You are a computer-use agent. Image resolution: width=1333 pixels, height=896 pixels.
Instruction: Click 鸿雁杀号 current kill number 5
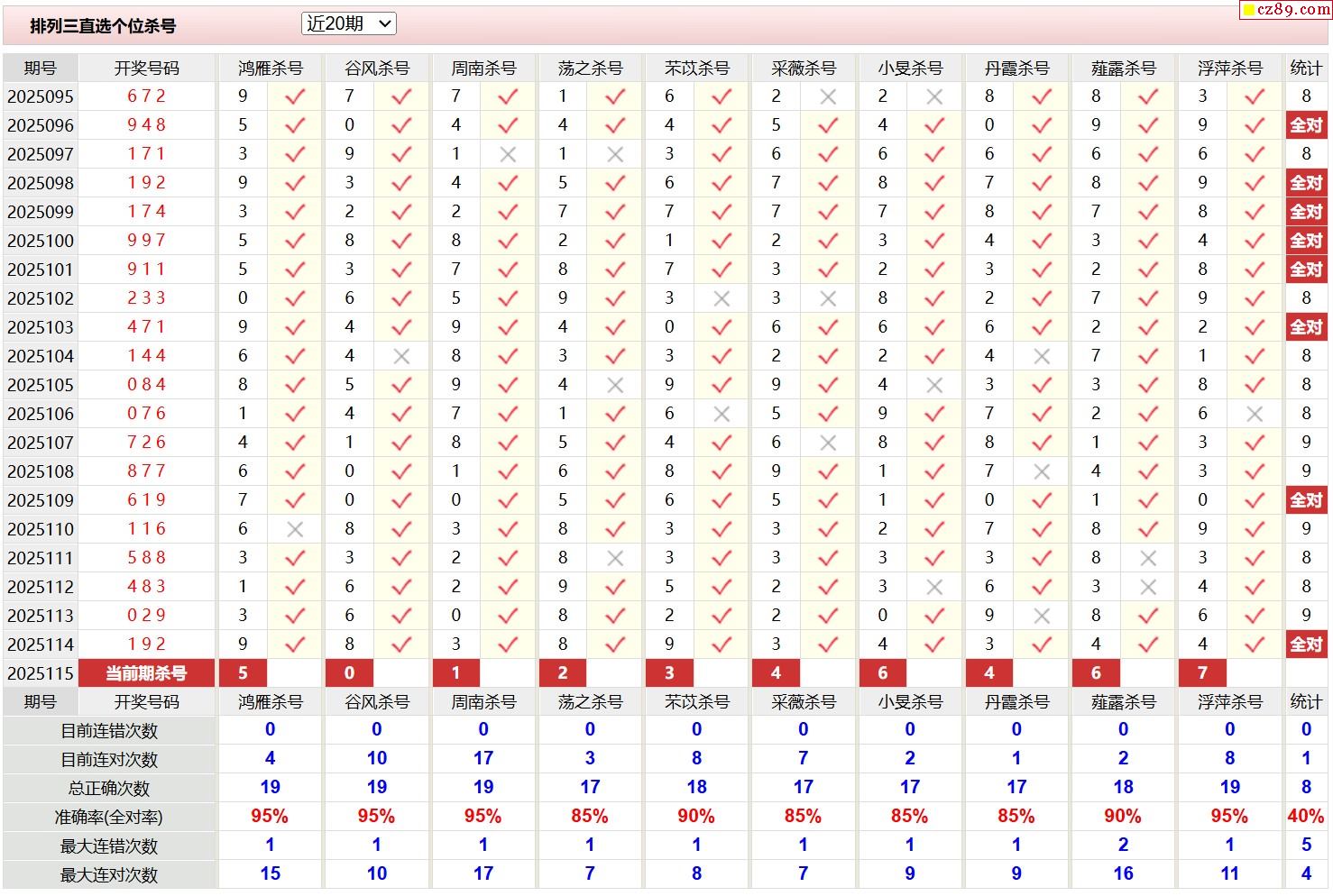[x=243, y=673]
